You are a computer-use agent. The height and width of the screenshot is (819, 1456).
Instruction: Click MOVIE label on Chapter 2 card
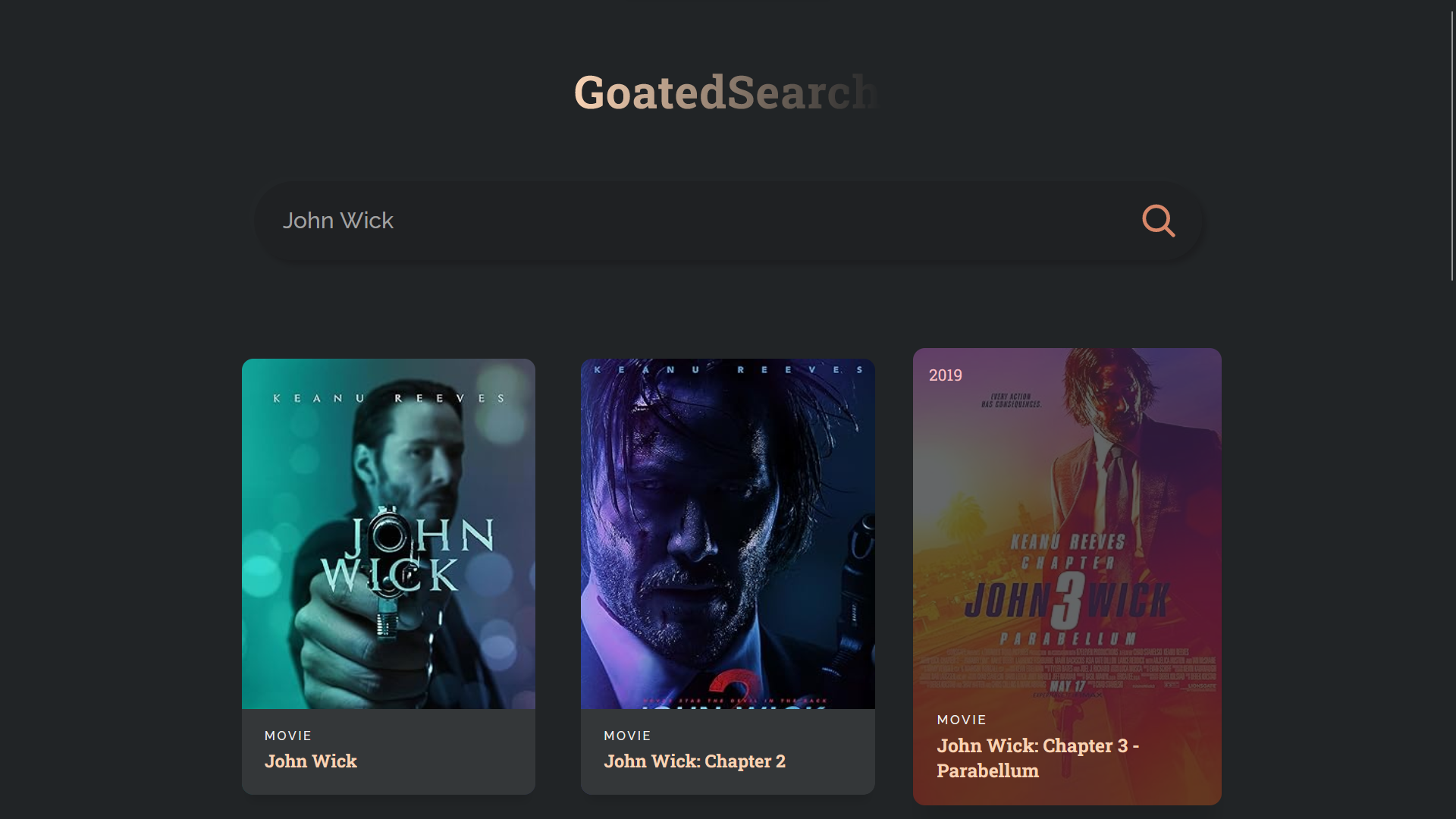627,736
